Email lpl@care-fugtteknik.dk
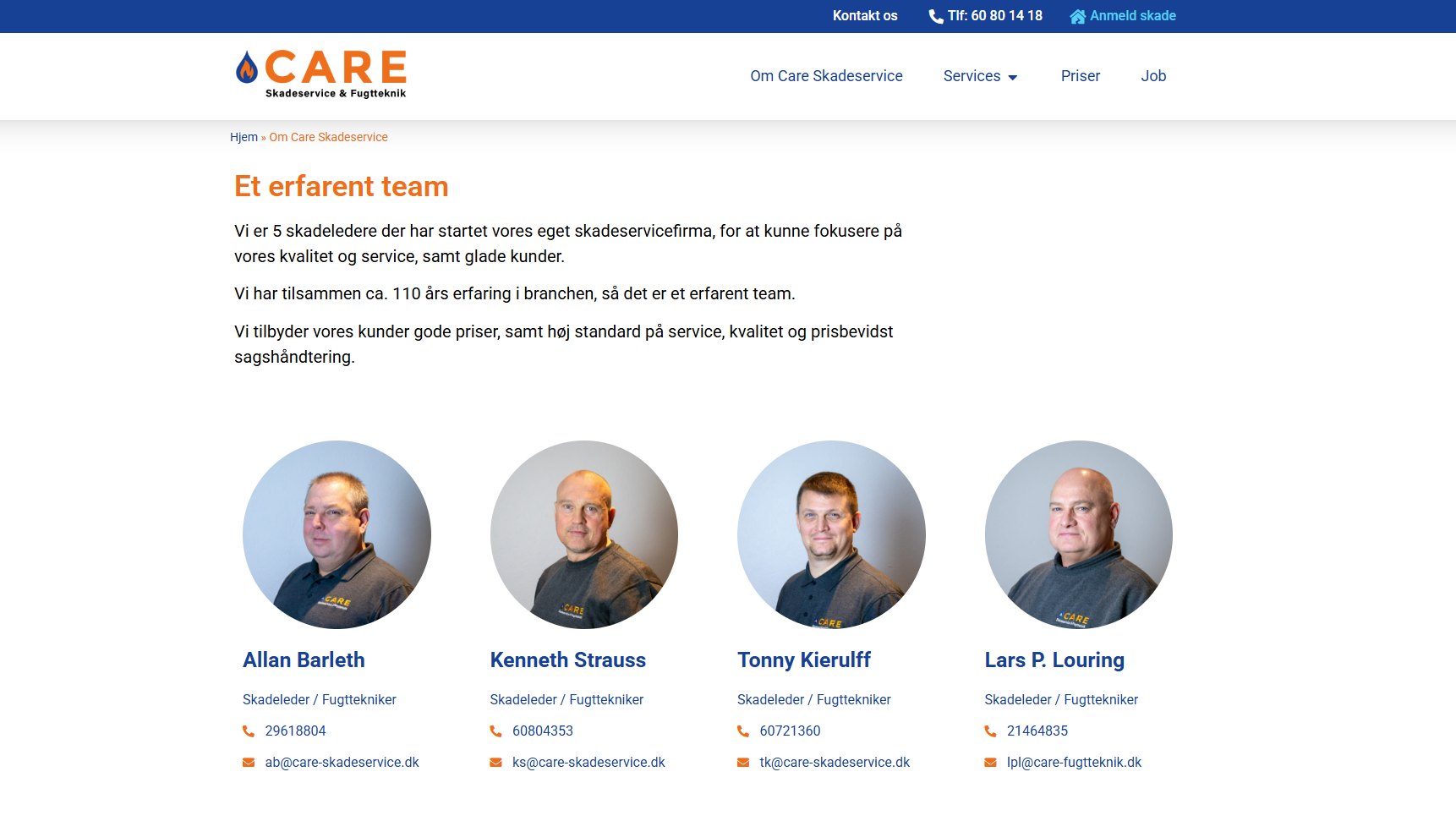Screen dimensions: 1456x832 click(x=1074, y=763)
